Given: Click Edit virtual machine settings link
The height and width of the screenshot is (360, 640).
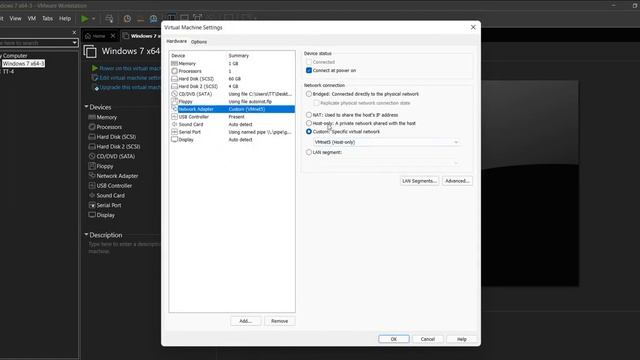Looking at the screenshot, I should pyautogui.click(x=130, y=78).
